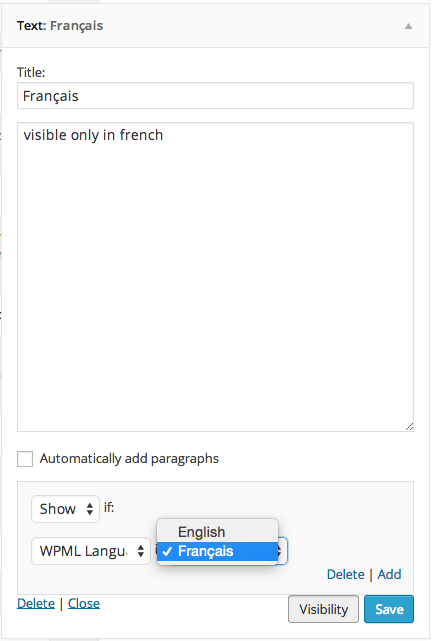Click the textarea resize grip corner

[x=409, y=427]
